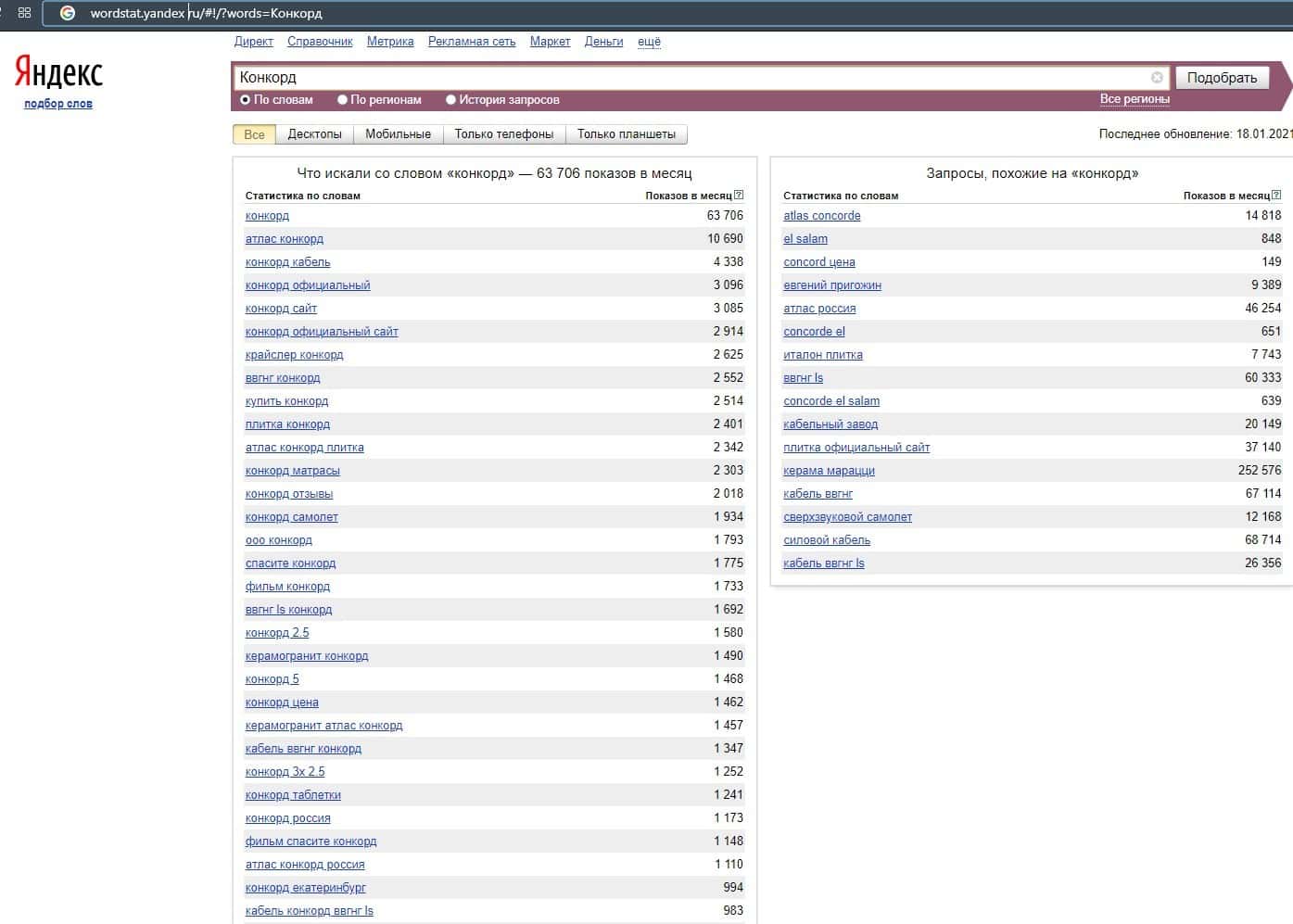Click the help icon in the left table header
The width and height of the screenshot is (1293, 924).
click(739, 196)
